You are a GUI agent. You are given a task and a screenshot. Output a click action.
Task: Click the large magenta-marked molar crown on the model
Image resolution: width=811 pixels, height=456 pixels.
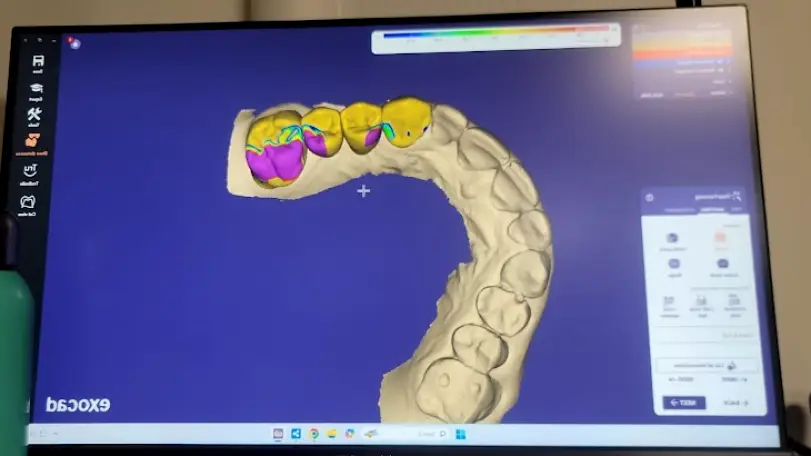click(275, 149)
